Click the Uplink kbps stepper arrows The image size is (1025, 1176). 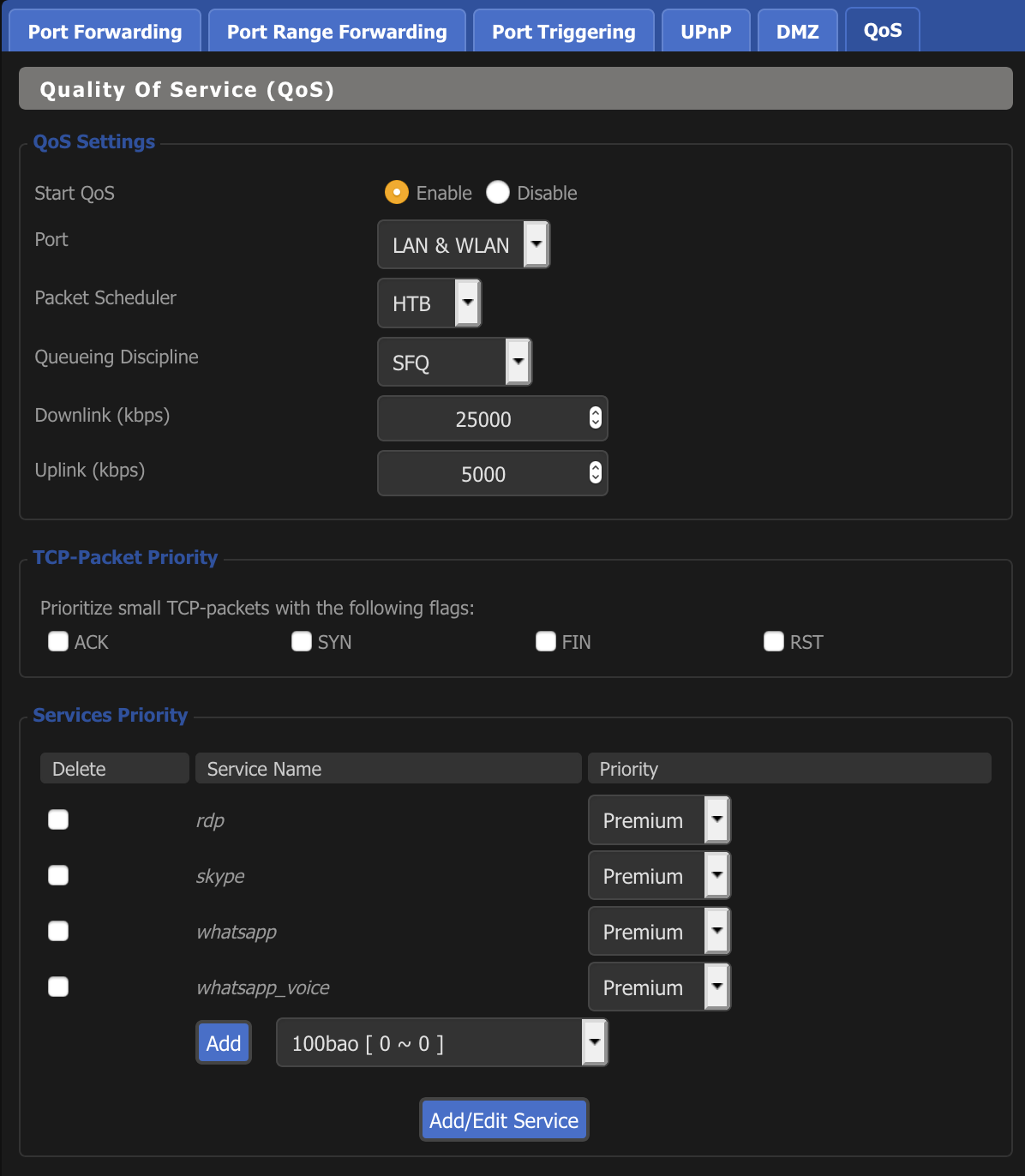(596, 473)
